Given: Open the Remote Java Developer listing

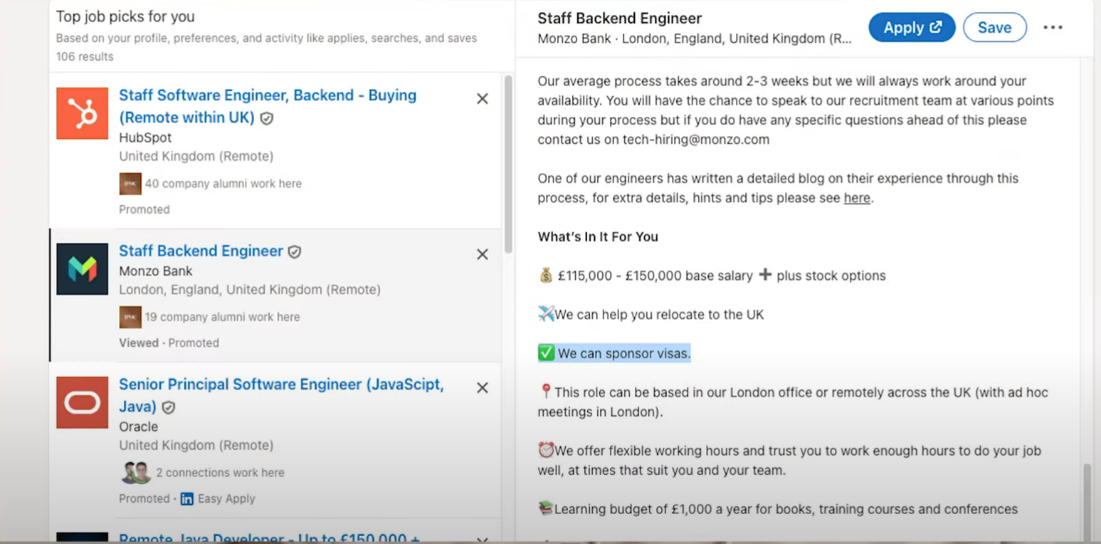Looking at the screenshot, I should (269, 538).
